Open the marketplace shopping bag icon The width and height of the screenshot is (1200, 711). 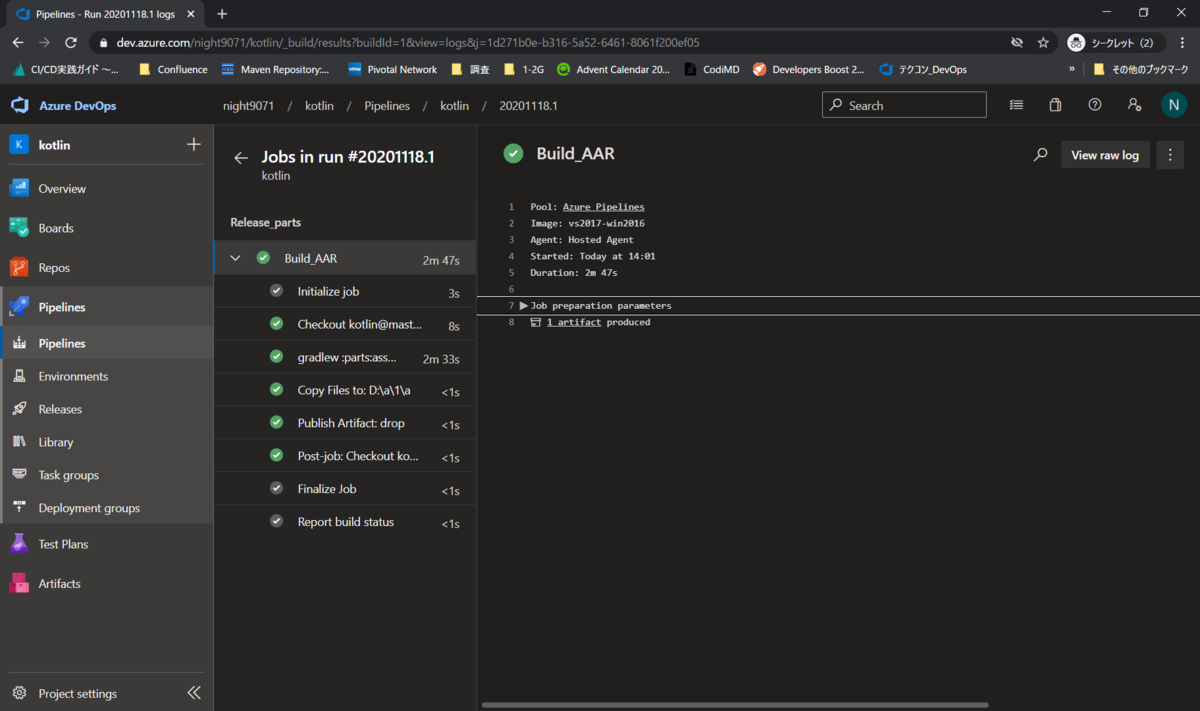click(1055, 105)
